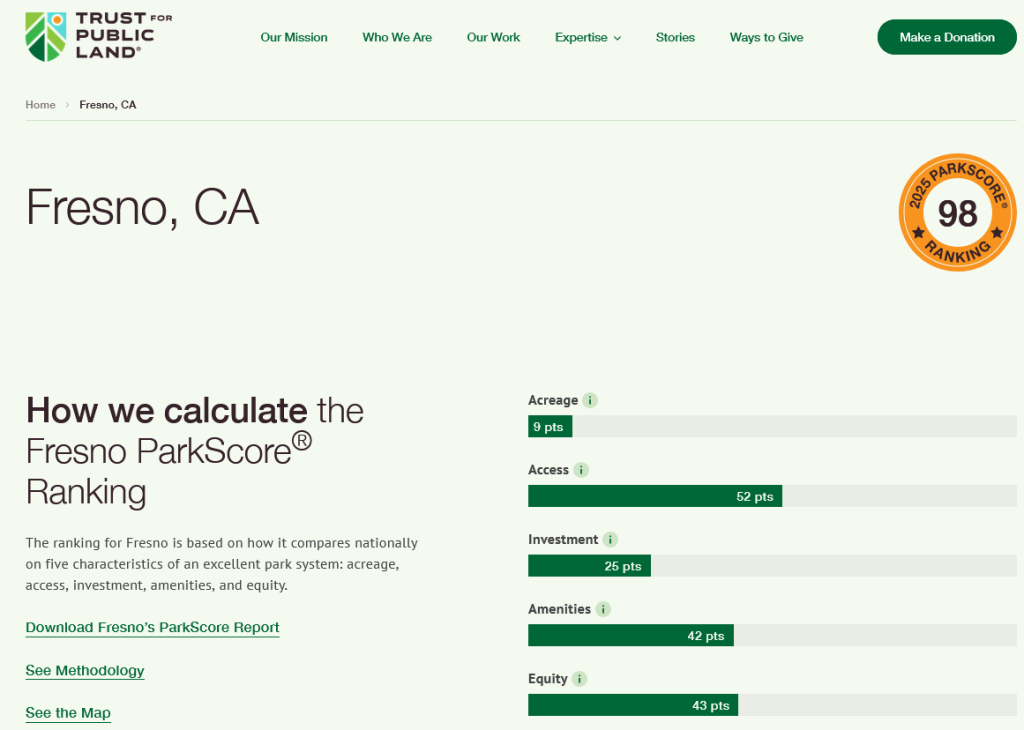This screenshot has height=730, width=1024.
Task: Click the Fresno, CA breadcrumb item
Action: point(108,104)
